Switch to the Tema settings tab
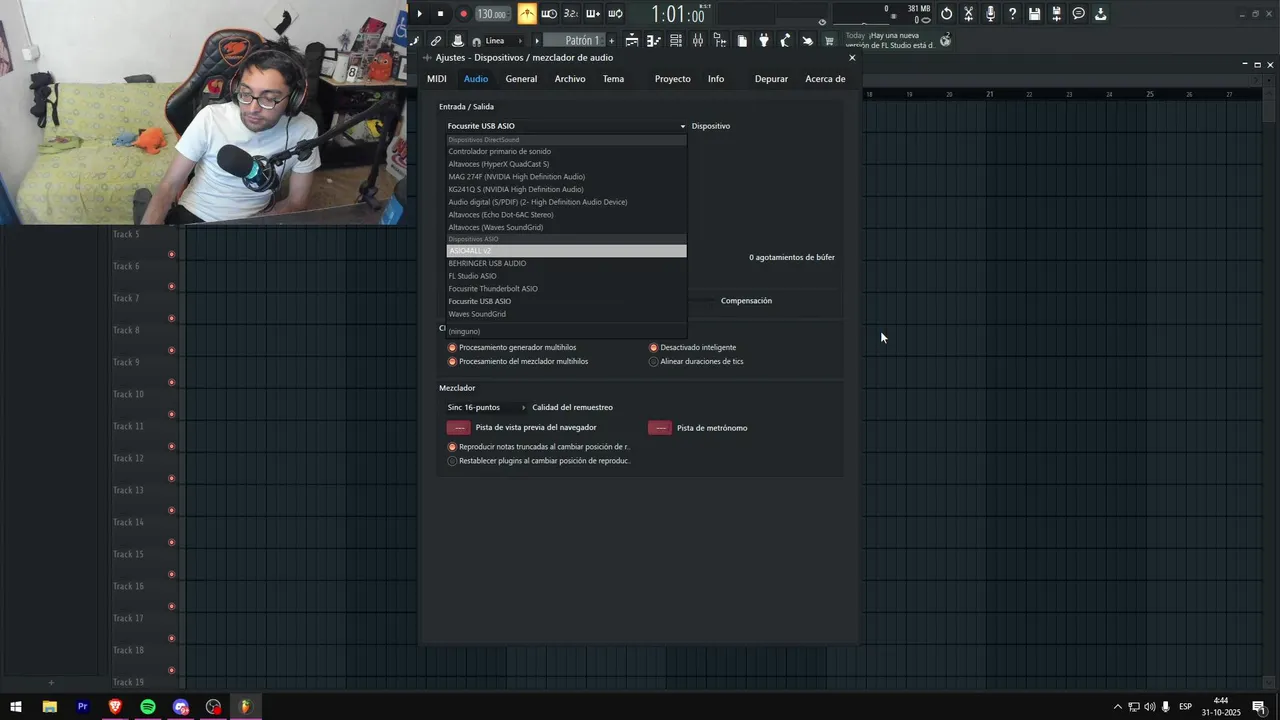The height and width of the screenshot is (720, 1280). point(613,79)
